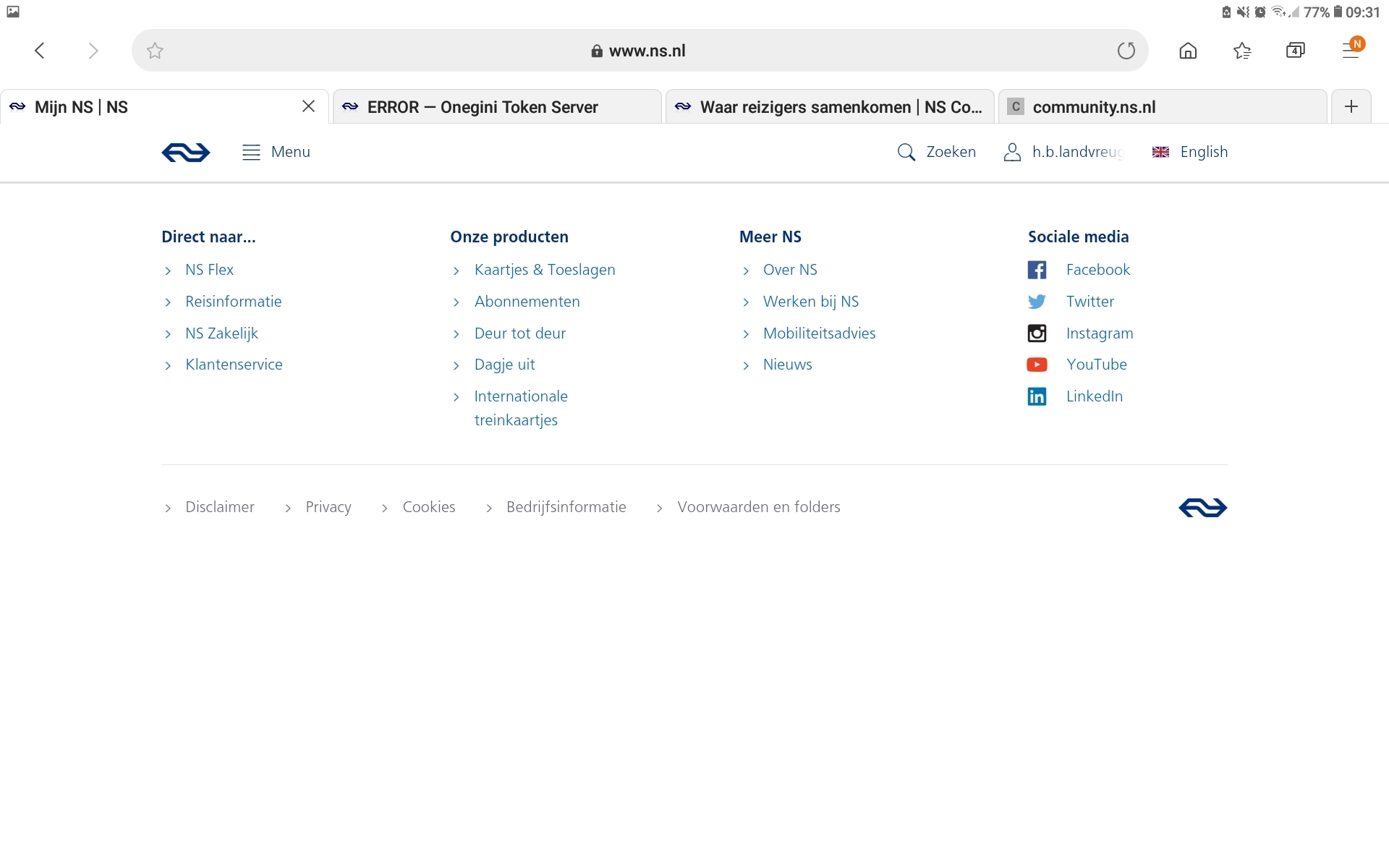Click the NS logo in the footer

click(1203, 508)
